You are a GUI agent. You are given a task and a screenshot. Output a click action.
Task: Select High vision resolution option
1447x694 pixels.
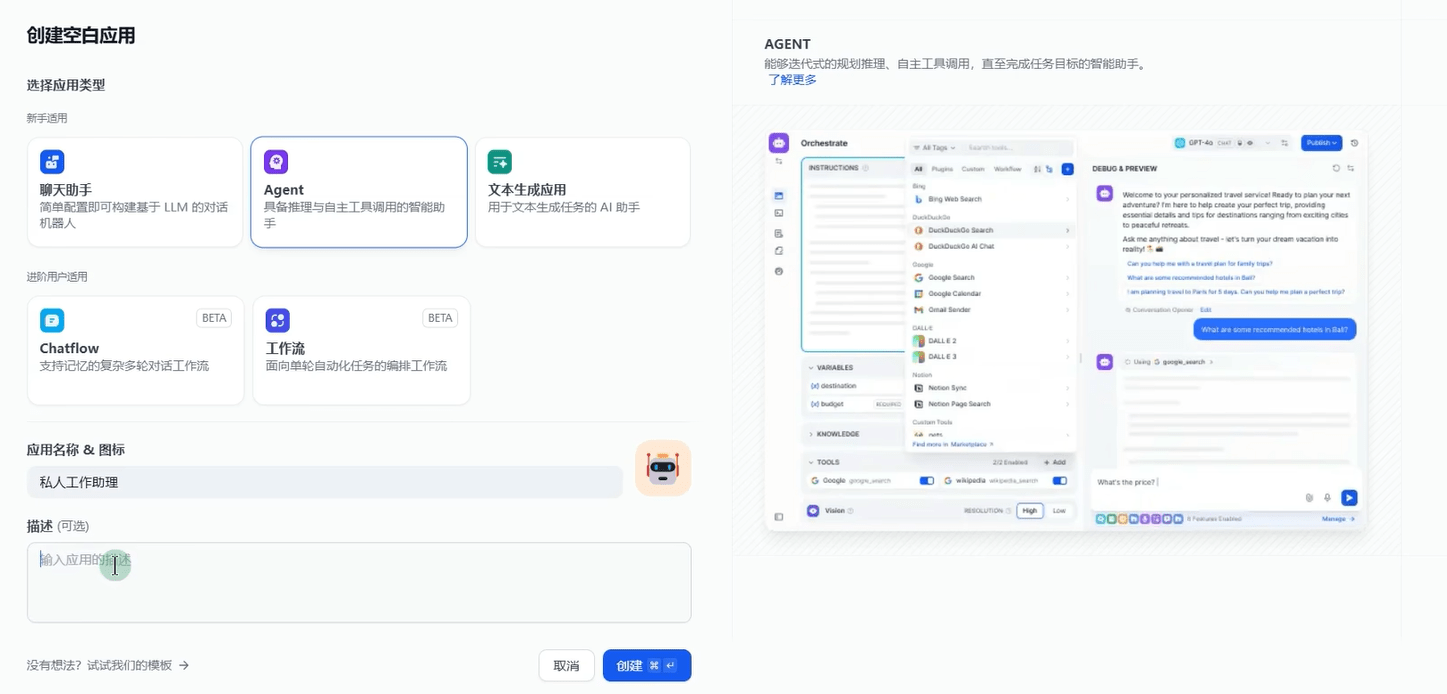[1029, 511]
